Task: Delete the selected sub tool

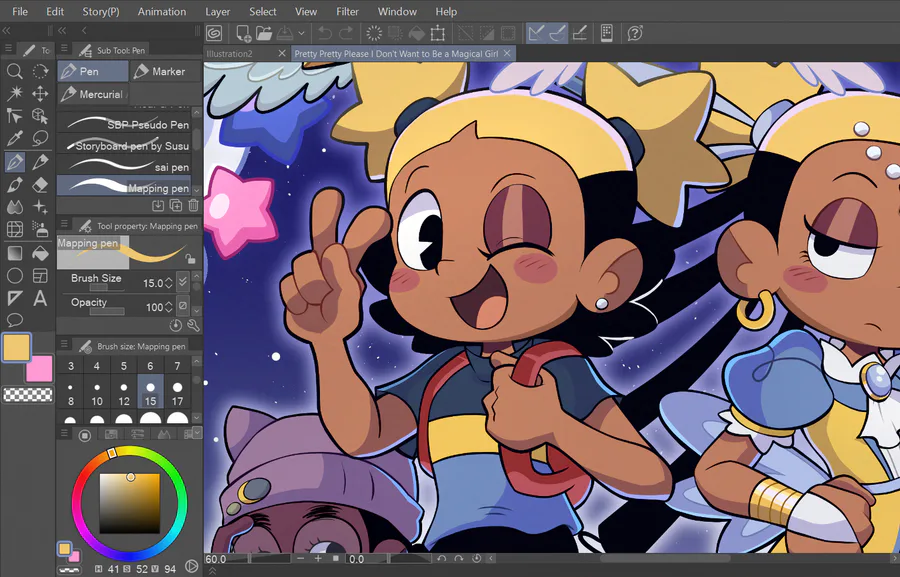Action: pos(193,205)
